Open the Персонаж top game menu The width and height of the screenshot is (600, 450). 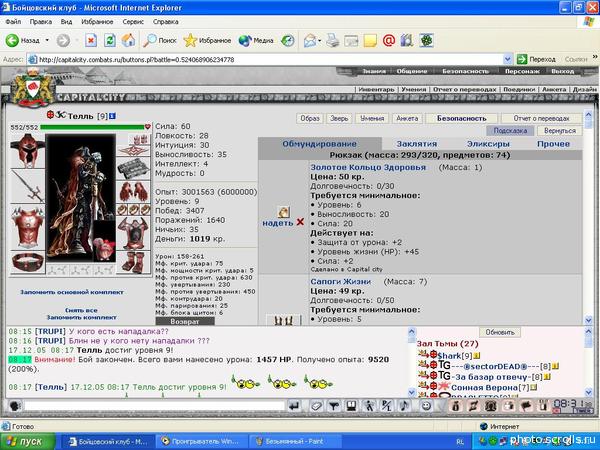[x=522, y=71]
